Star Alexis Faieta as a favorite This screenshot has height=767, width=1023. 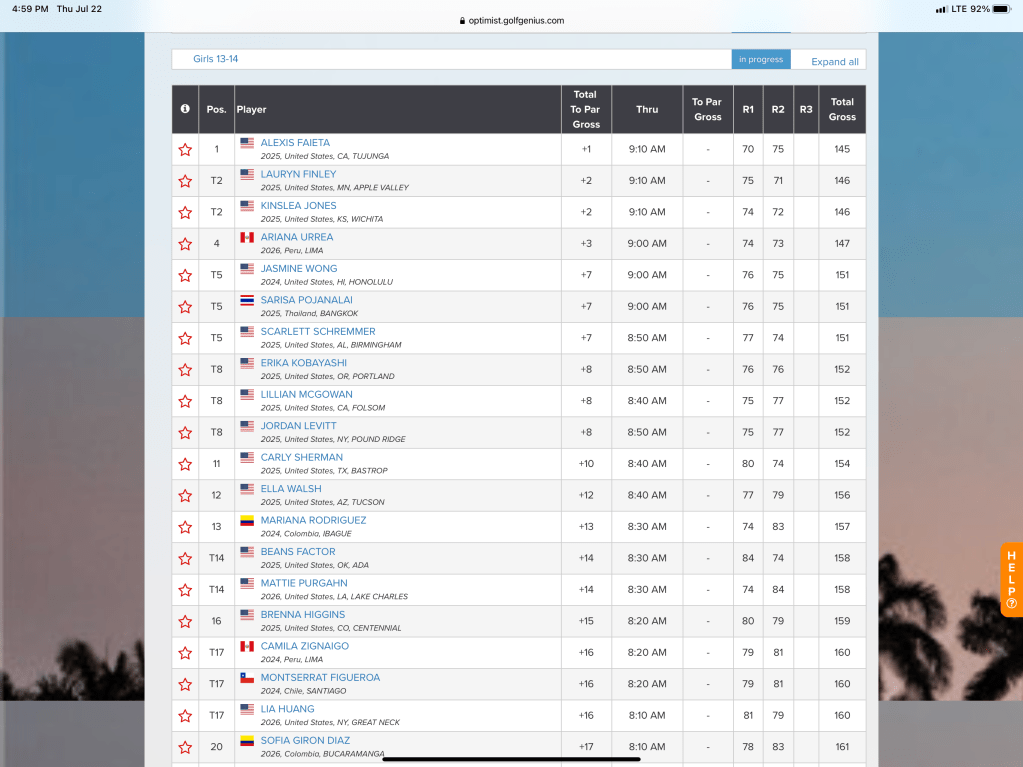pyautogui.click(x=185, y=149)
